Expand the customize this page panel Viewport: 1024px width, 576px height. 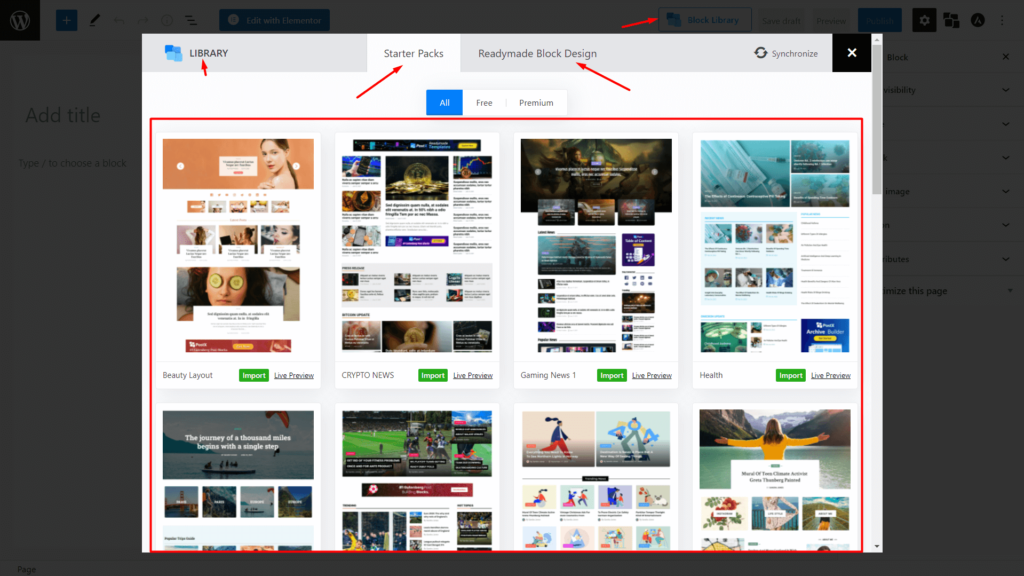(1010, 291)
